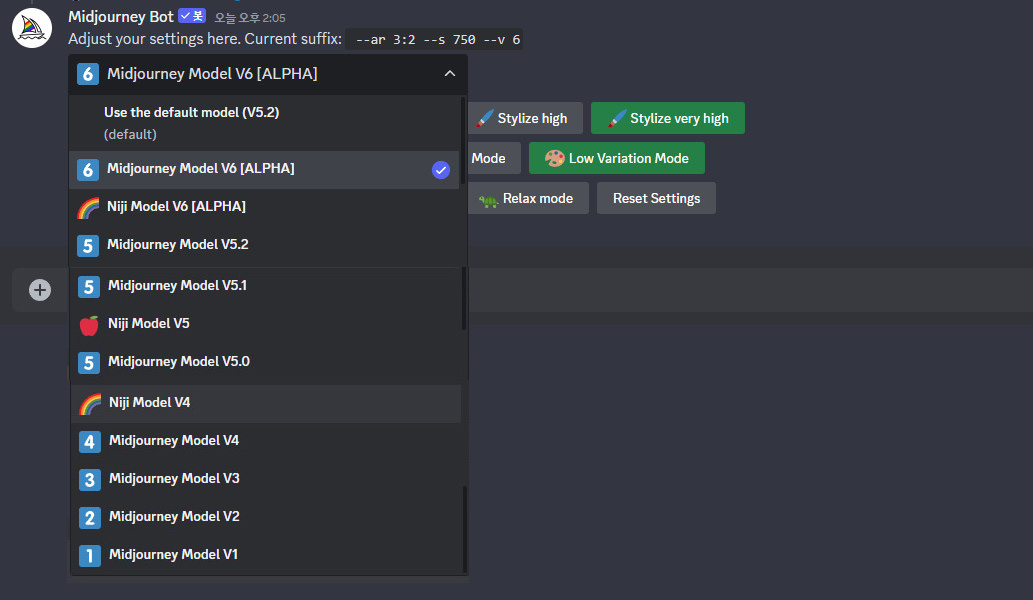This screenshot has width=1033, height=600.
Task: Choose Midjourney Model V5.2
Action: tap(264, 246)
